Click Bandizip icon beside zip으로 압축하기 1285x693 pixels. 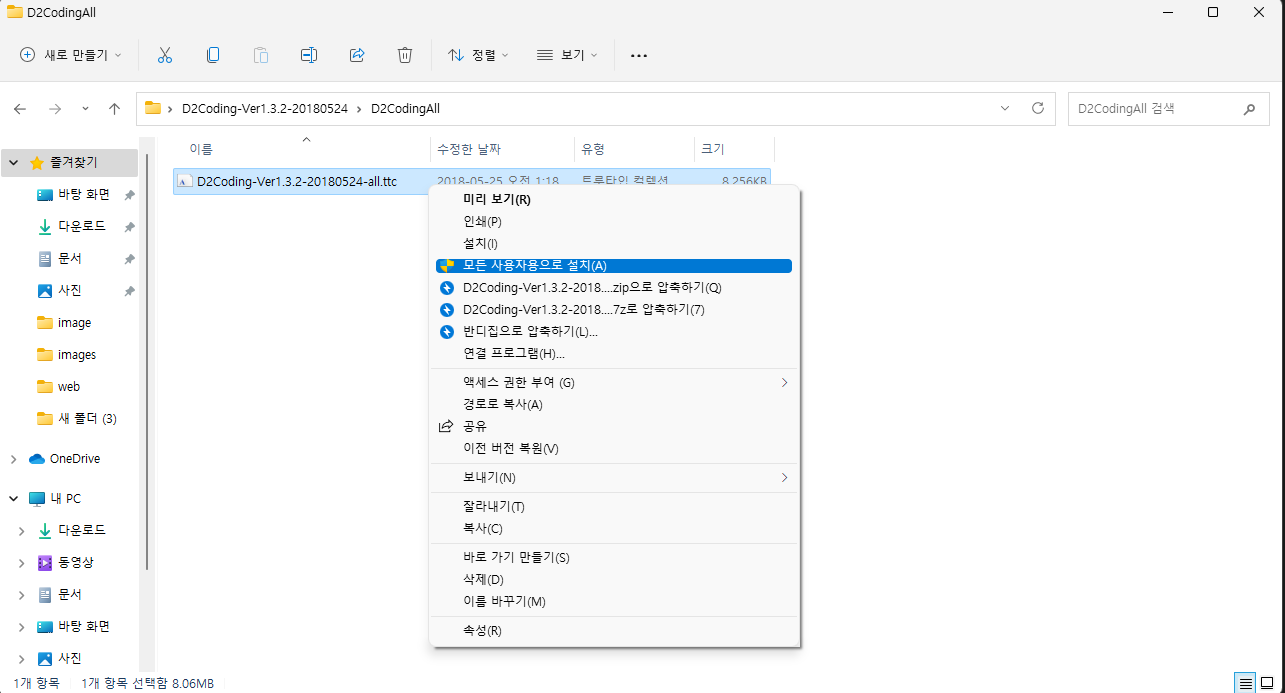pos(447,287)
